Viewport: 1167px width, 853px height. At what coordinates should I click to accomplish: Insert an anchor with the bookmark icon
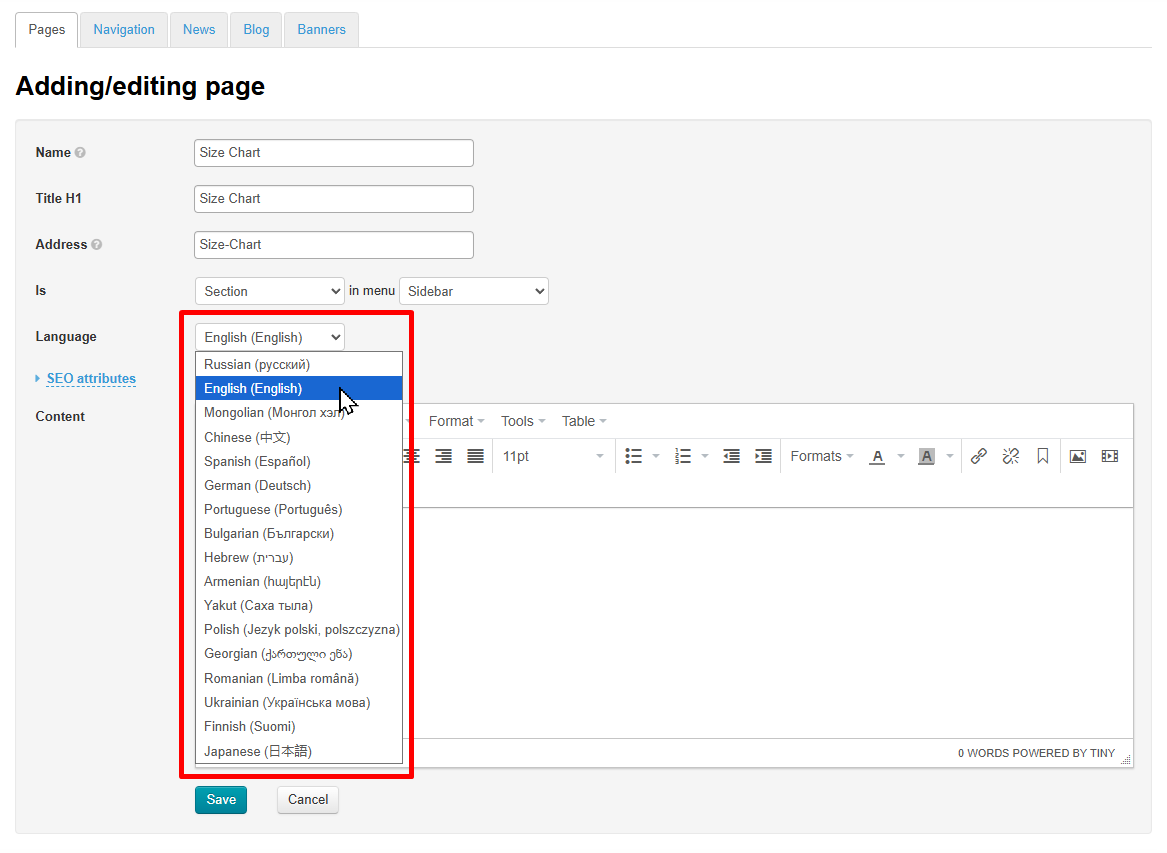click(1042, 456)
